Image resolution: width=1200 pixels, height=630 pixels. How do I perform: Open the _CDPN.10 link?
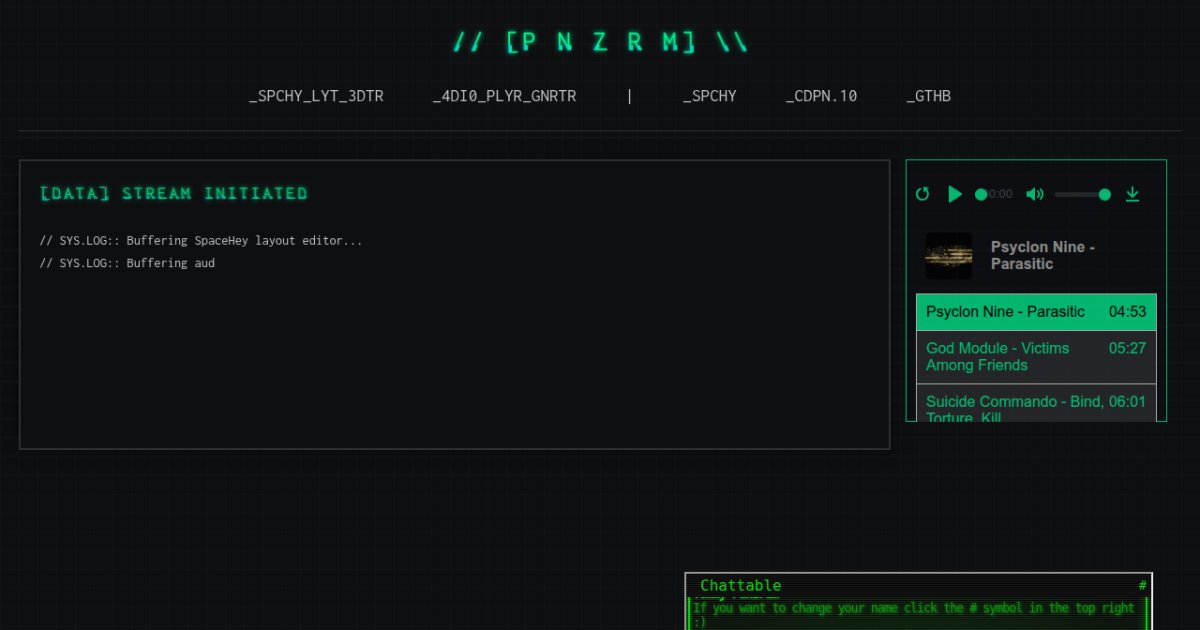[x=821, y=97]
